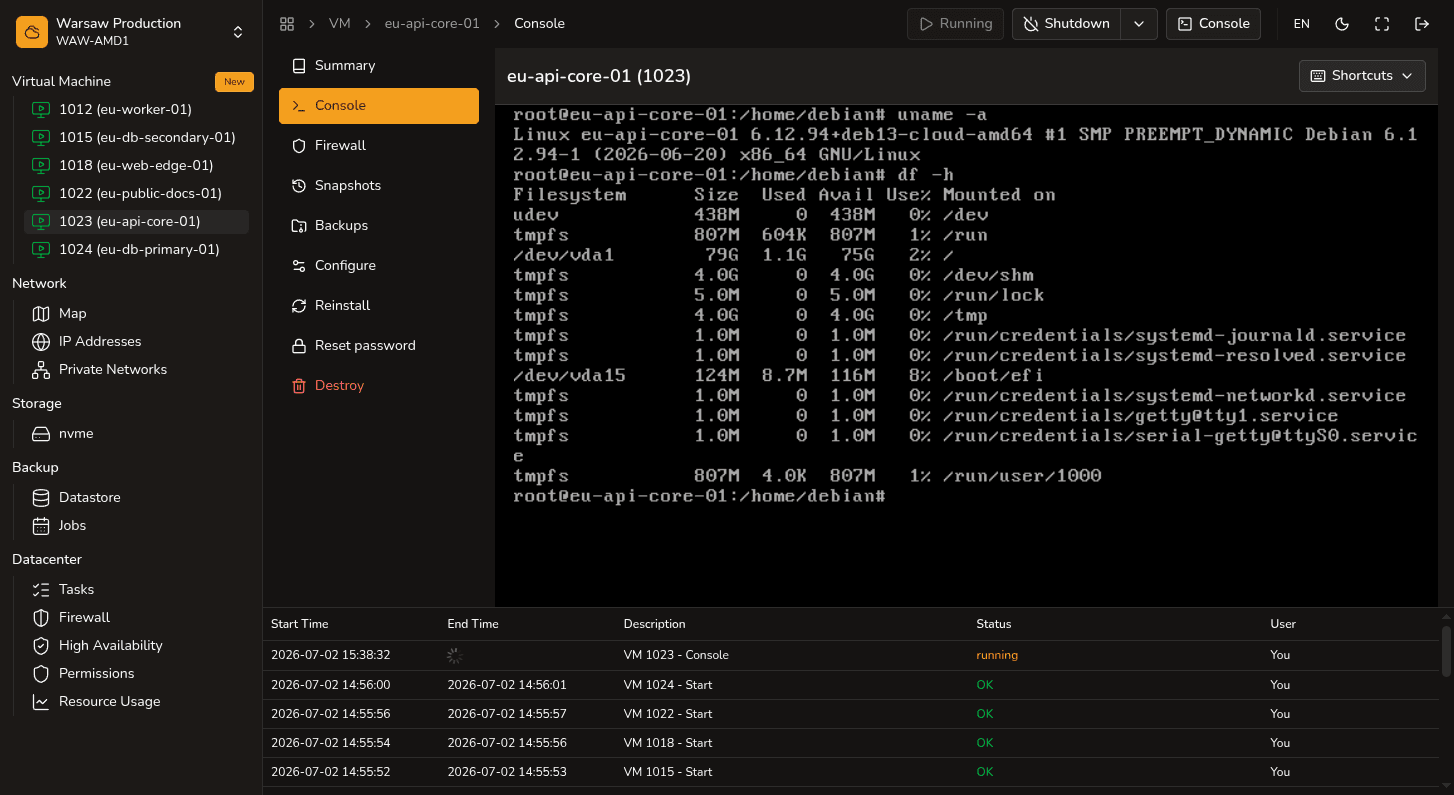1454x795 pixels.
Task: Select VM 1012 (eu-worker-01)
Action: [136, 109]
